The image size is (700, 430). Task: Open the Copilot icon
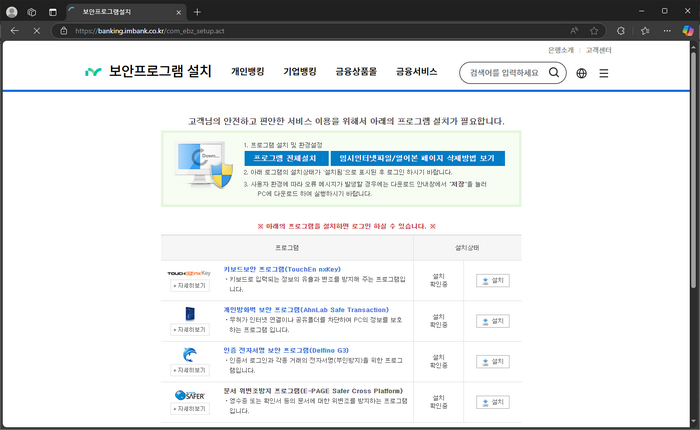688,31
